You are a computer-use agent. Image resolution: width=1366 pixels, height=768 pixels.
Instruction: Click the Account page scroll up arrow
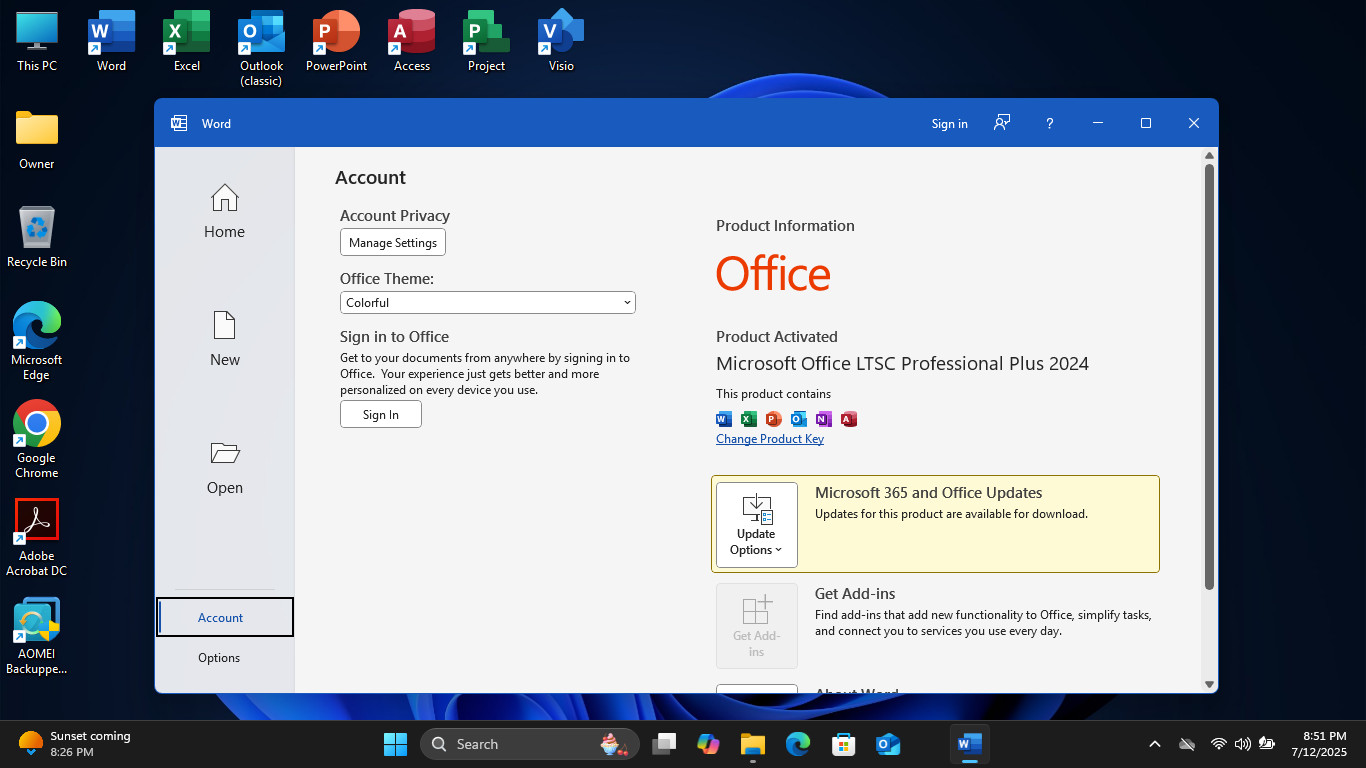(1209, 155)
